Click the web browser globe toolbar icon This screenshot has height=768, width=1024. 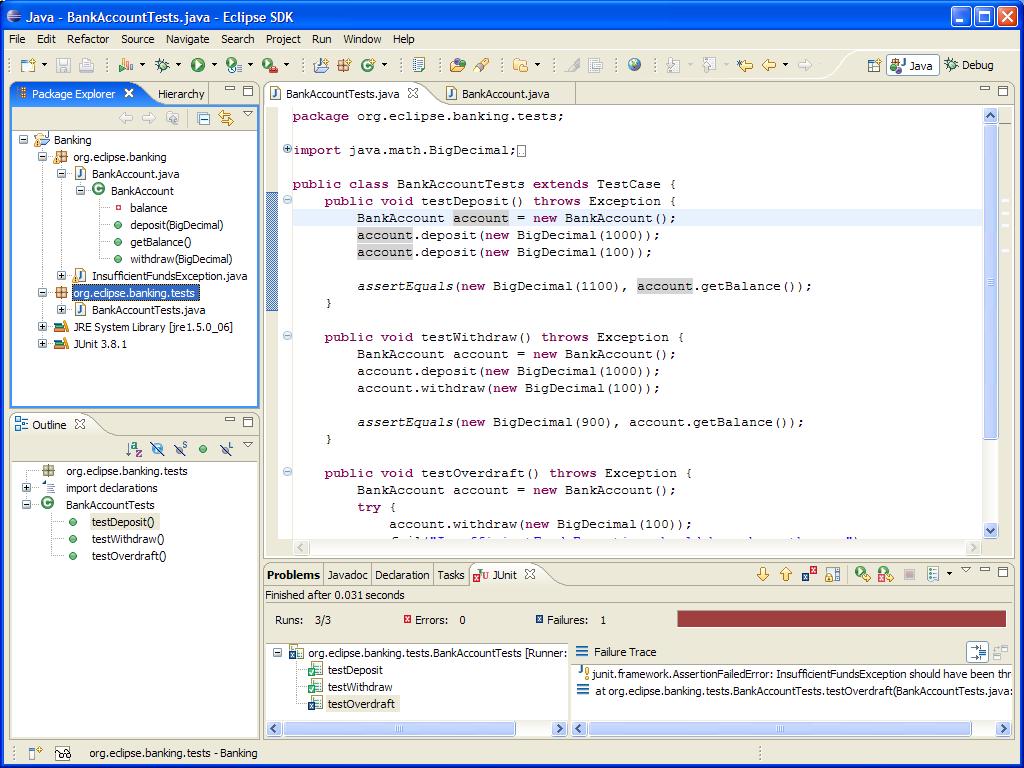coord(634,65)
